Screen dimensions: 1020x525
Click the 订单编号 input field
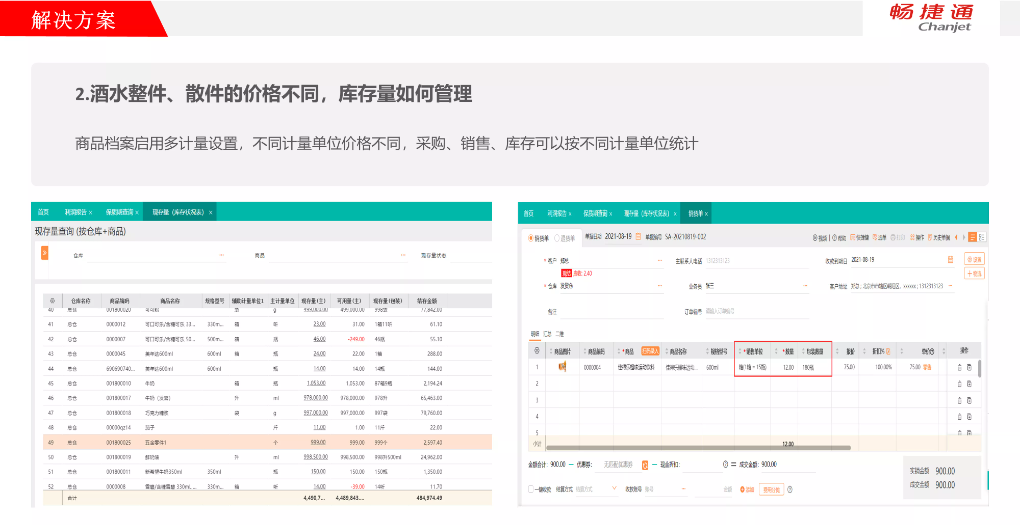(x=757, y=312)
